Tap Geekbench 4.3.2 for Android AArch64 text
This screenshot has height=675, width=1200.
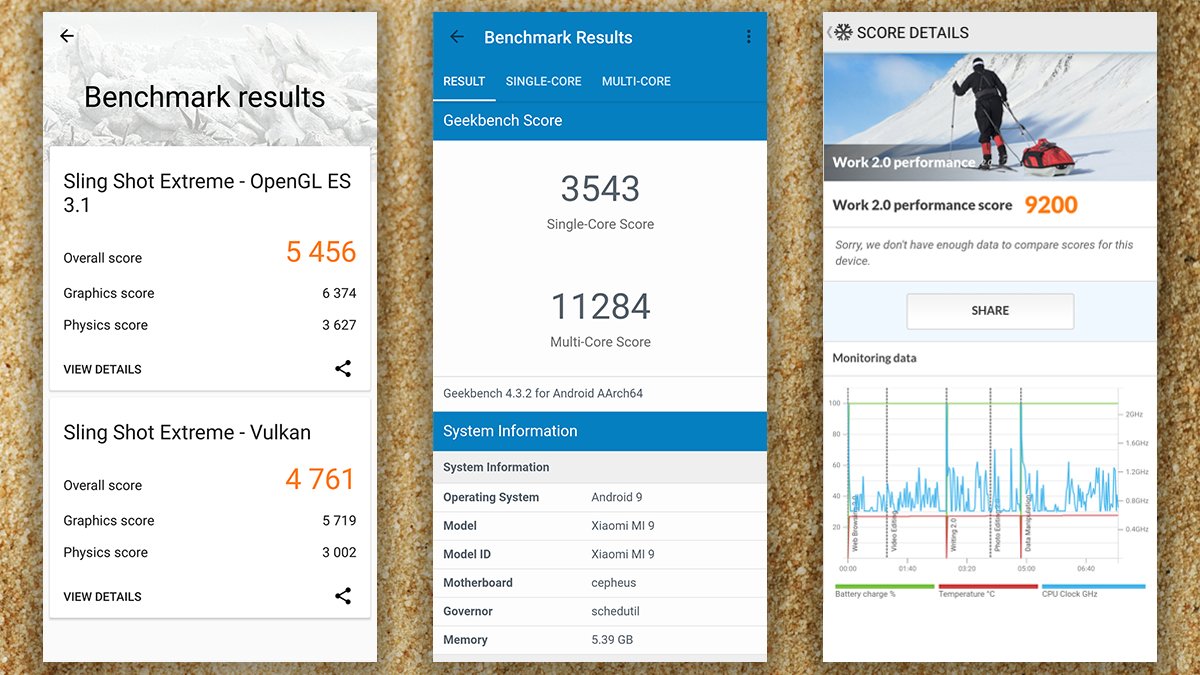[x=543, y=393]
